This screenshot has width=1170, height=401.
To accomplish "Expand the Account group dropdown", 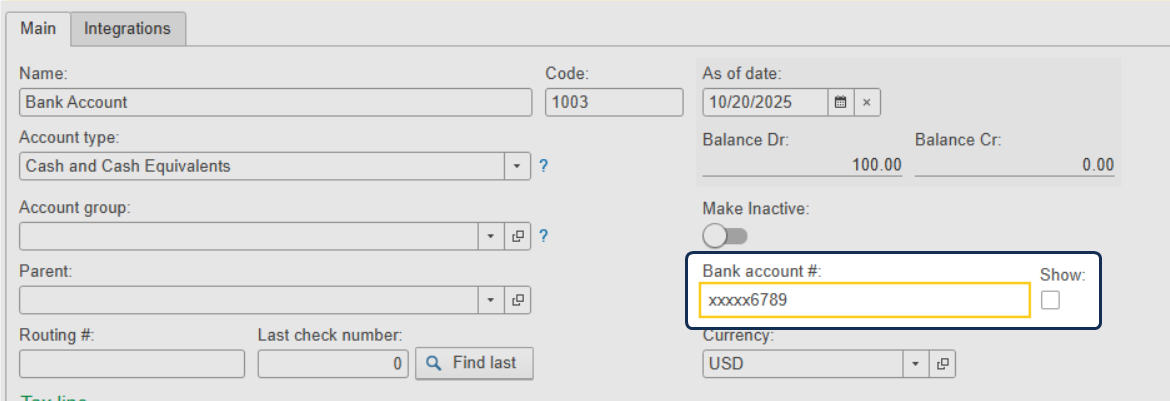I will tap(491, 236).
